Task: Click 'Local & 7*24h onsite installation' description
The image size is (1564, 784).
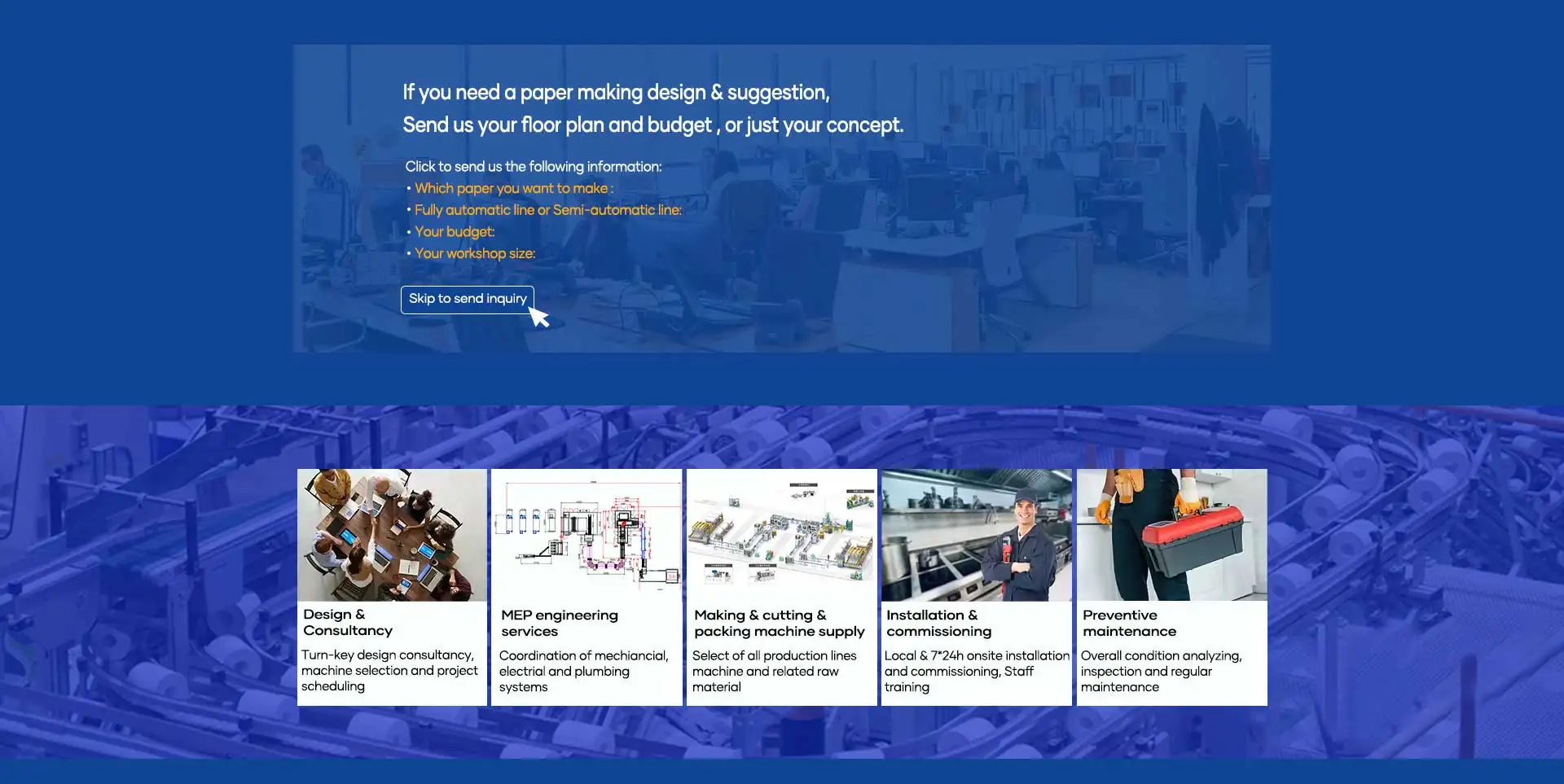Action: tap(976, 672)
